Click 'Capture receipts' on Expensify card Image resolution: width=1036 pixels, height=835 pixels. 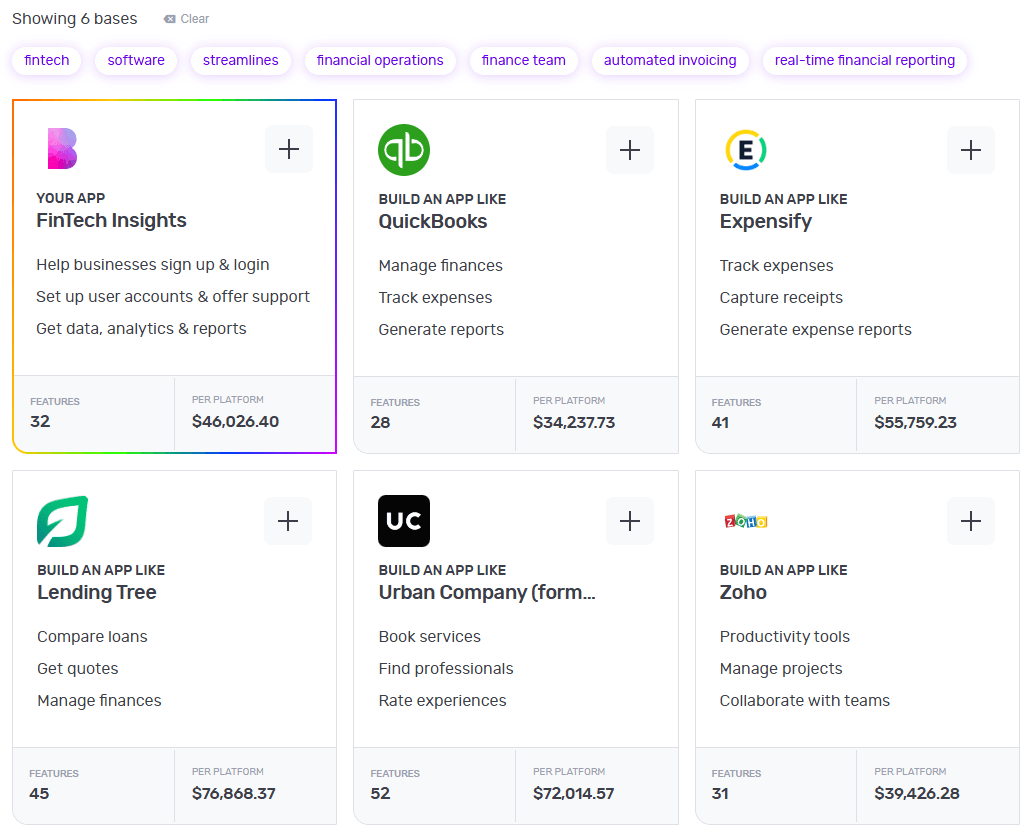click(x=781, y=298)
